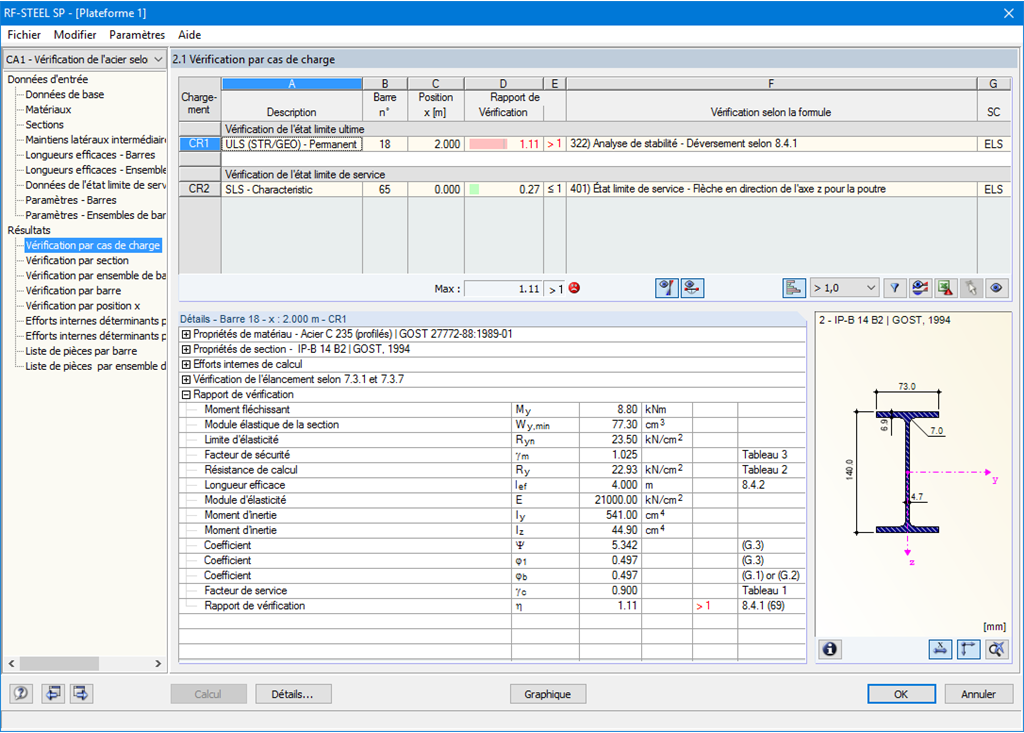This screenshot has height=733, width=1024.
Task: Click red failed-check indicator next to Max
Action: click(574, 288)
